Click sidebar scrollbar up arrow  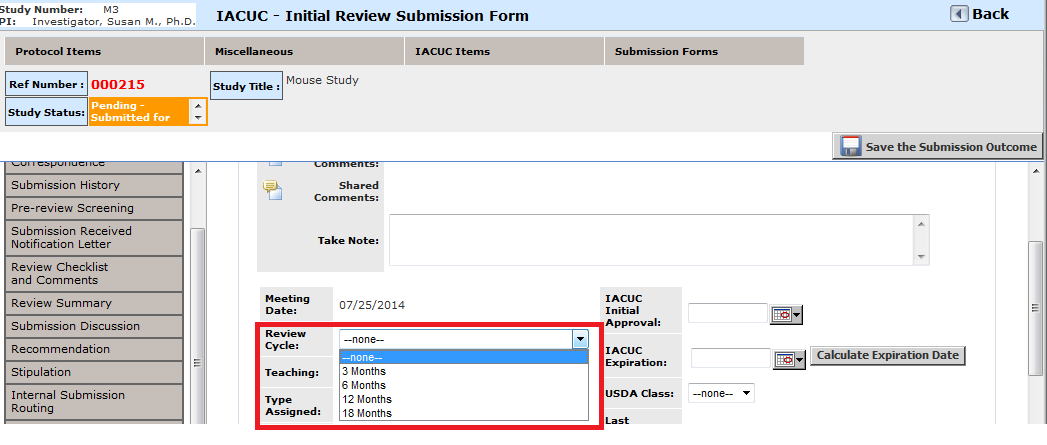pyautogui.click(x=197, y=171)
